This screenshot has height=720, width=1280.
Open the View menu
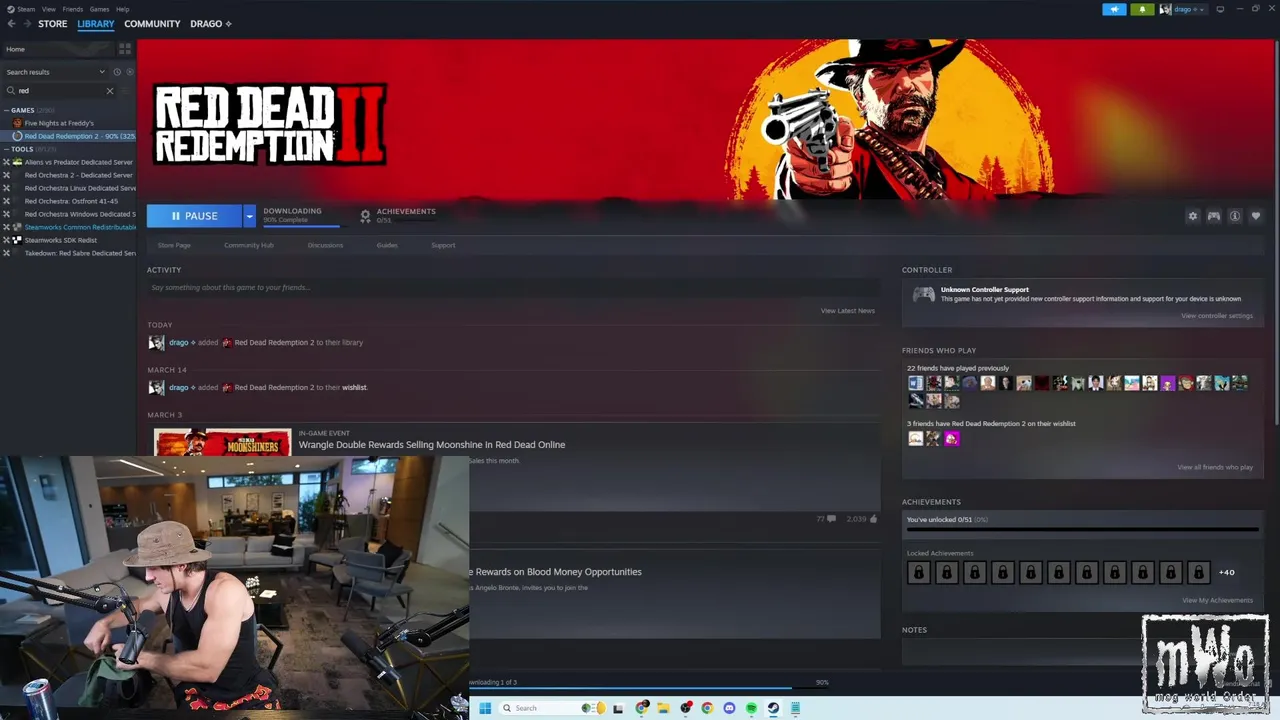tap(49, 9)
